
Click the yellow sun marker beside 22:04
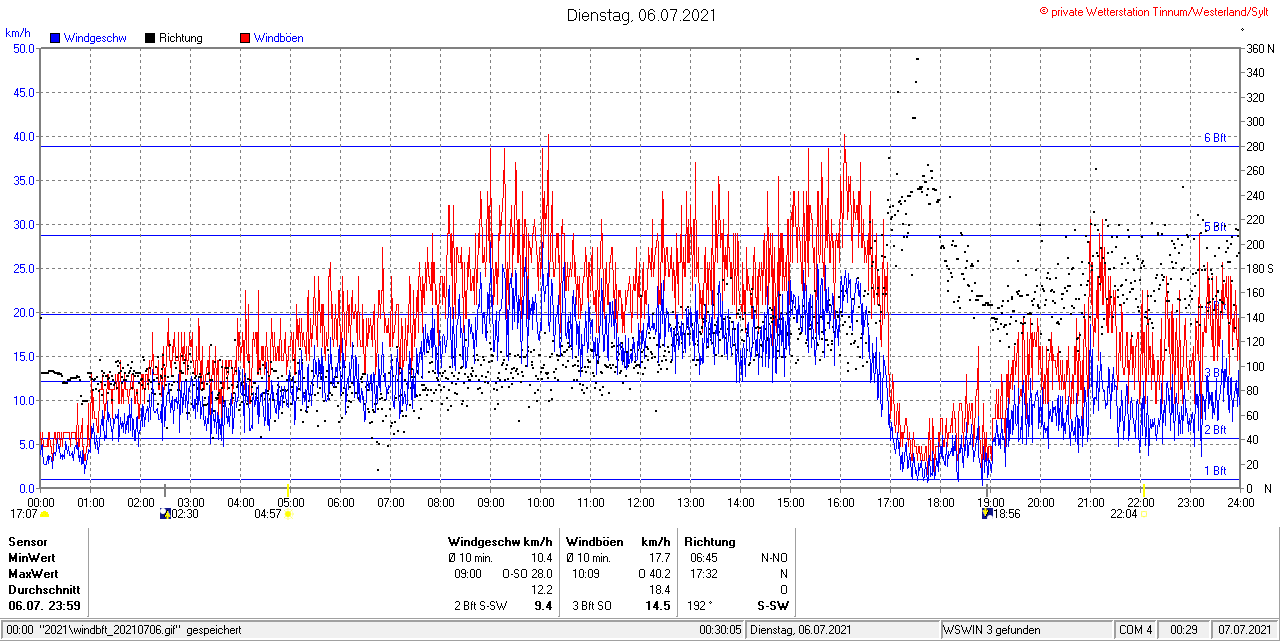pyautogui.click(x=1145, y=514)
